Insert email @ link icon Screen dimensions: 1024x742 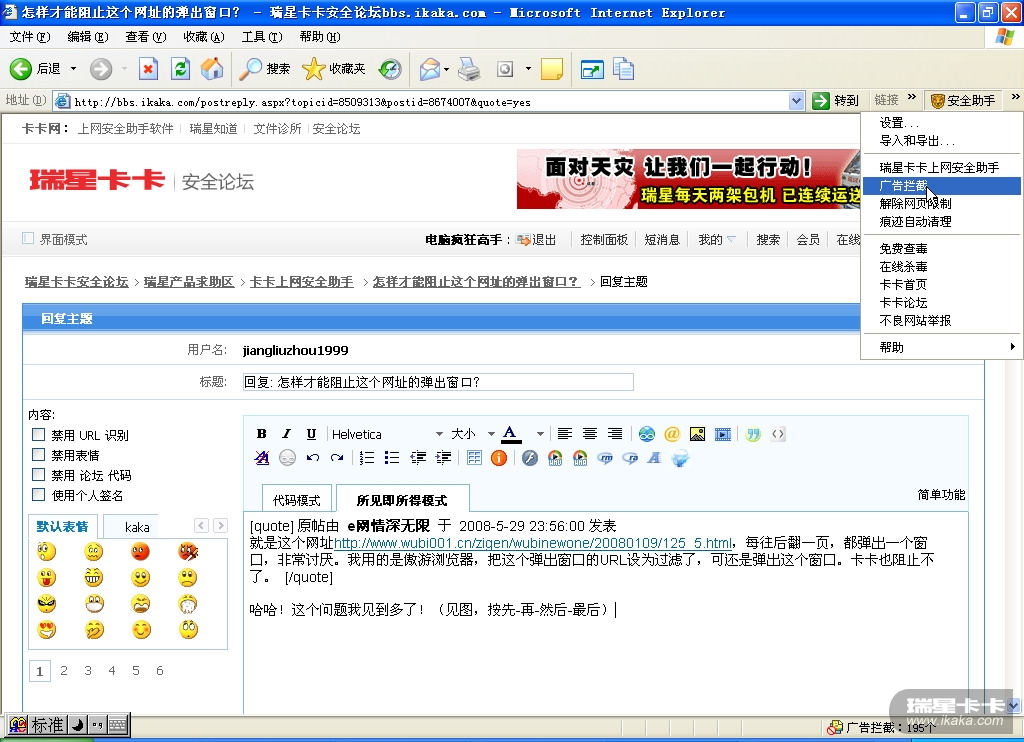pyautogui.click(x=672, y=434)
